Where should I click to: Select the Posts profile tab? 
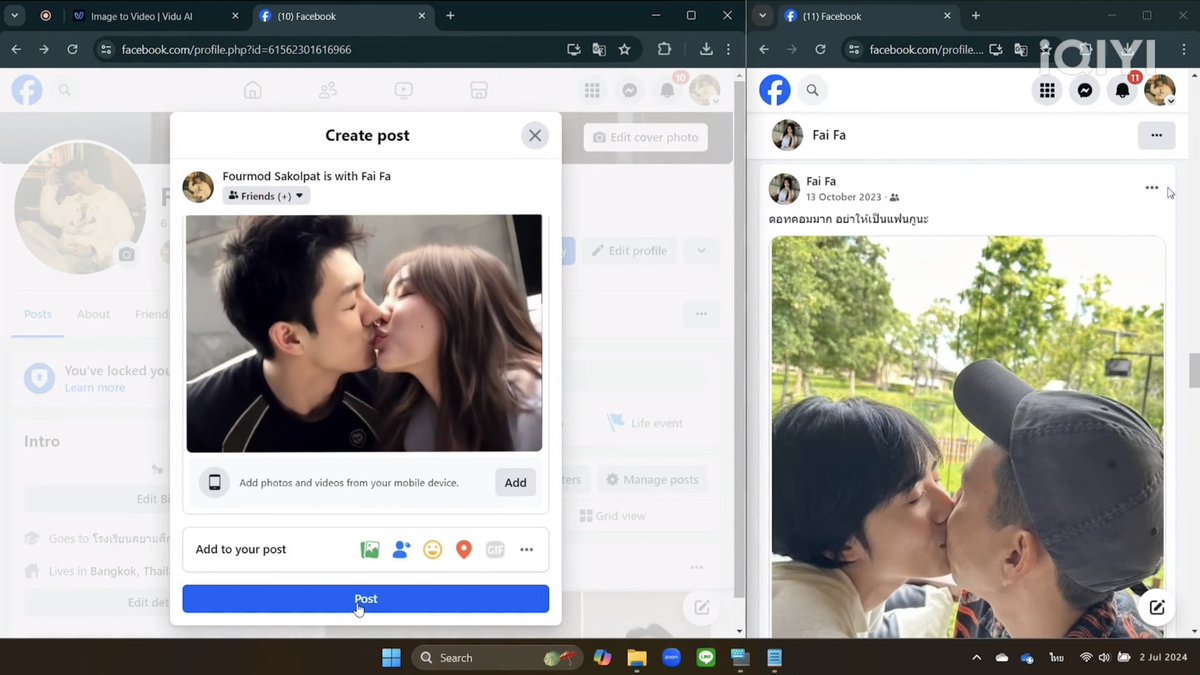38,314
